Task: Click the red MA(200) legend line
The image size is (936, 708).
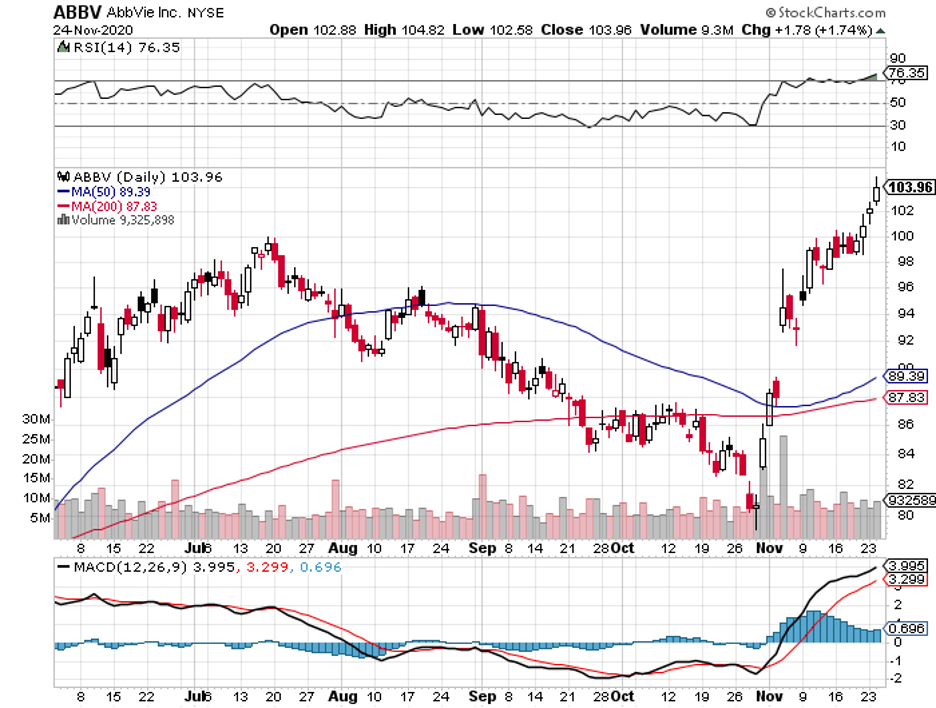Action: pyautogui.click(x=63, y=206)
